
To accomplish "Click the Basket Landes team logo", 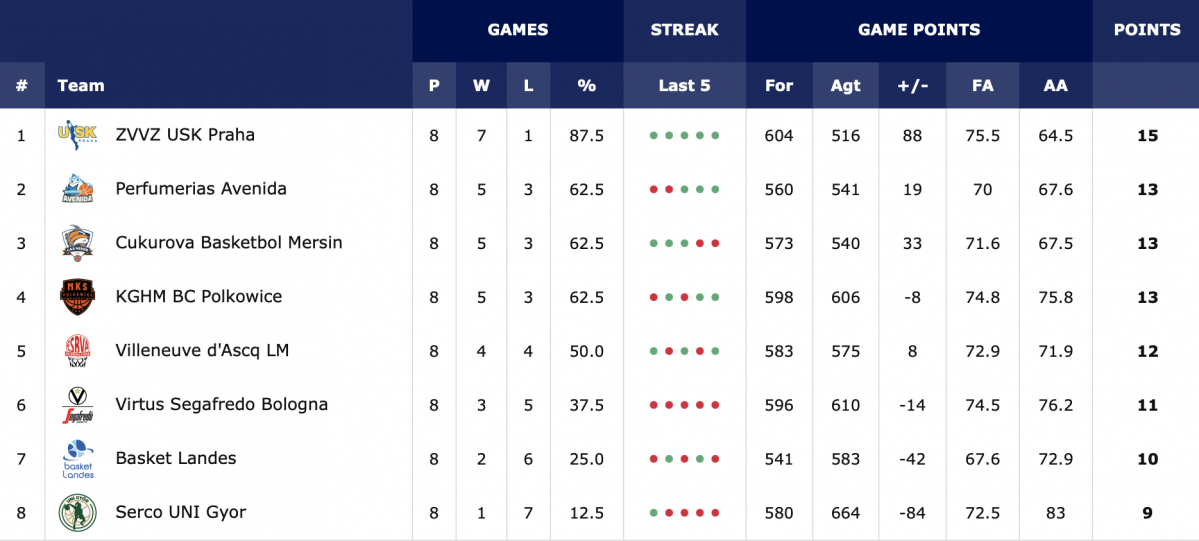I will [x=77, y=458].
